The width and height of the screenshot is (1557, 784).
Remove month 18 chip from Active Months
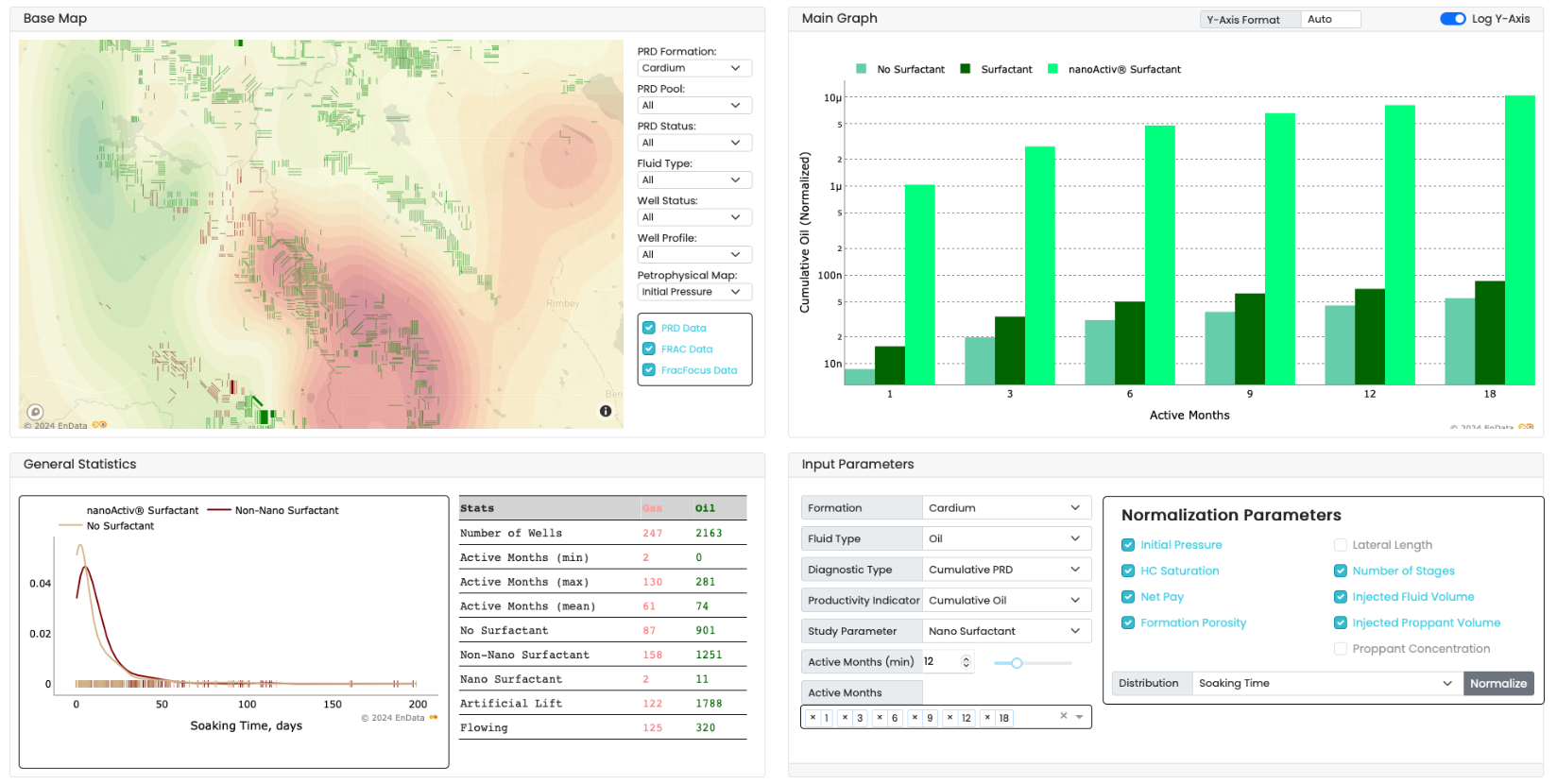point(987,717)
